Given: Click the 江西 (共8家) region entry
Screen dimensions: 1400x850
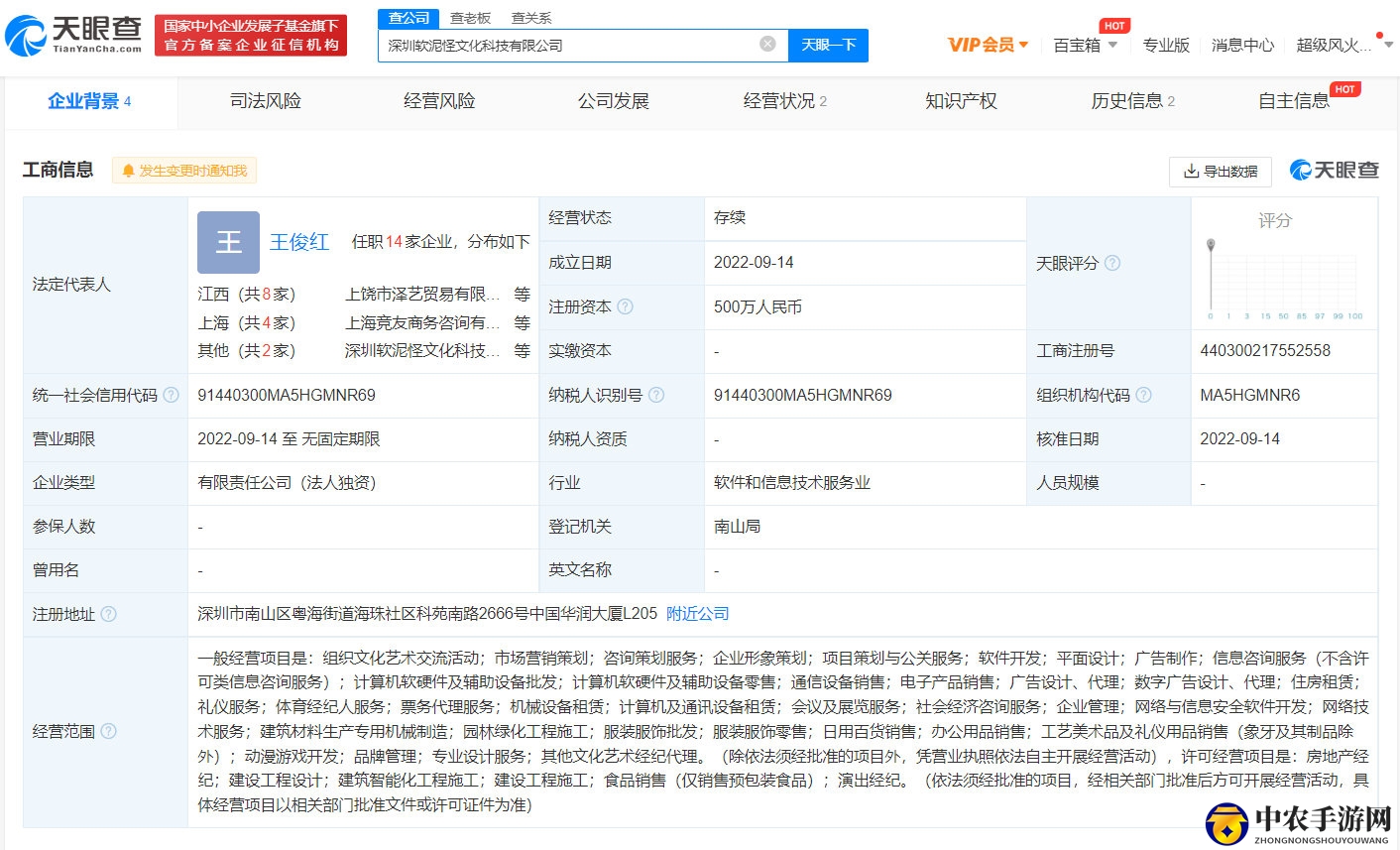Looking at the screenshot, I should click(247, 295).
